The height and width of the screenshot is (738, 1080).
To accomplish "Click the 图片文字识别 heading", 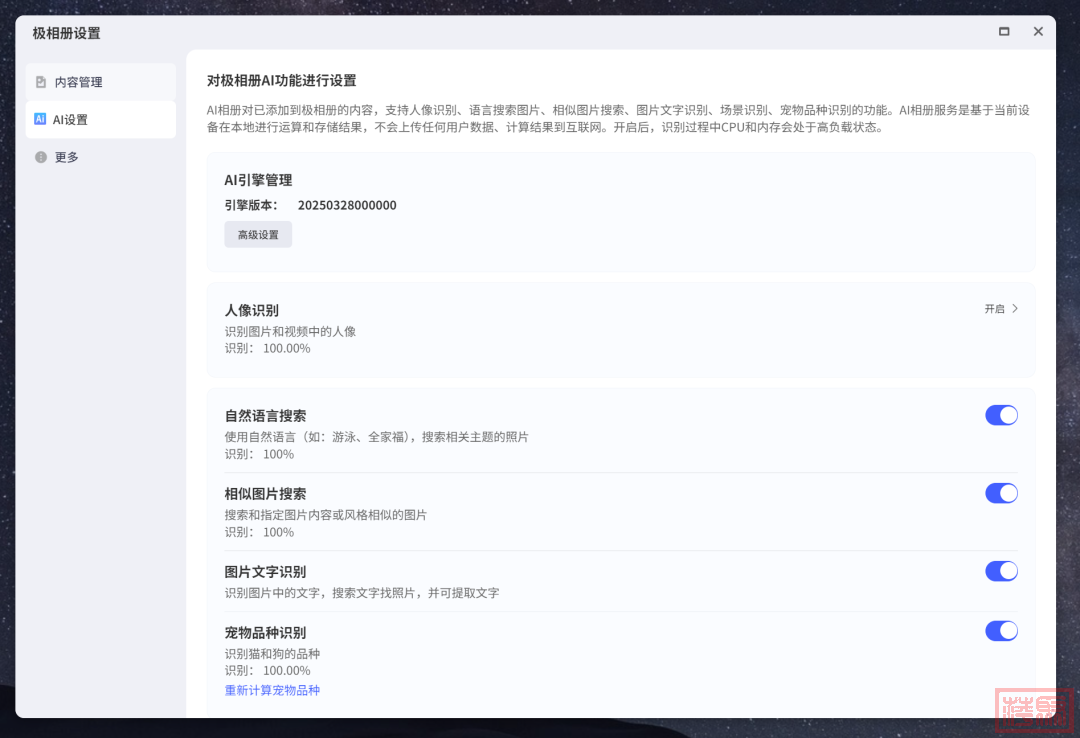I will [x=265, y=571].
